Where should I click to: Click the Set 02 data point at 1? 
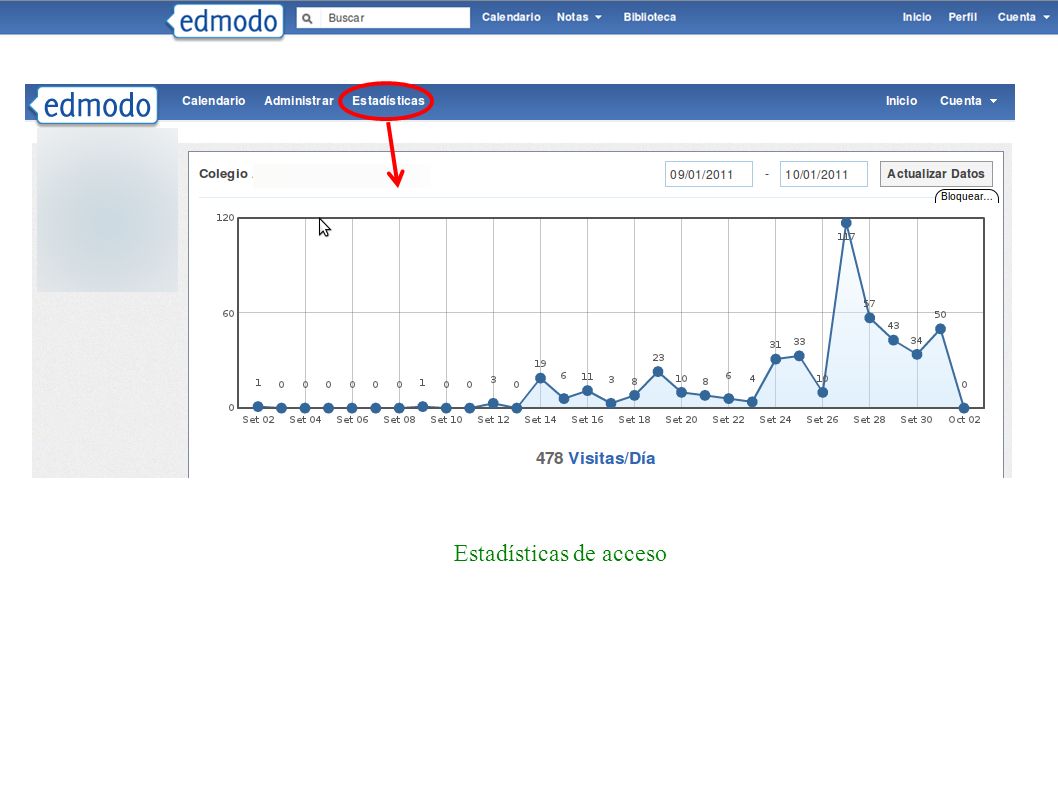click(x=258, y=406)
